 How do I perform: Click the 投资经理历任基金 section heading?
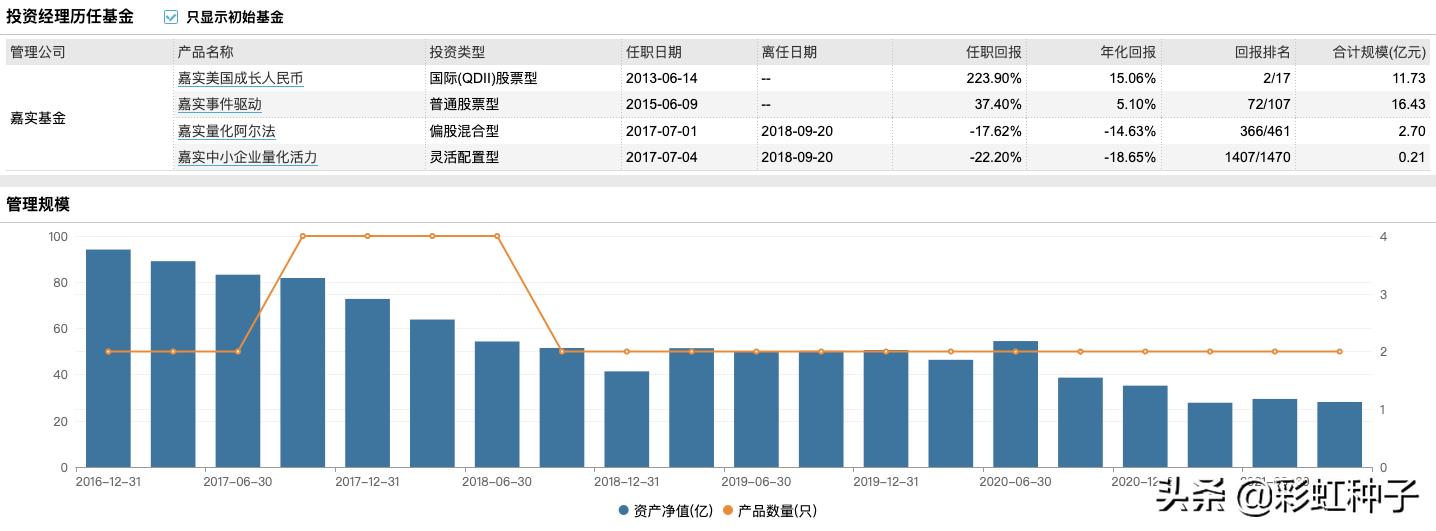click(x=70, y=17)
